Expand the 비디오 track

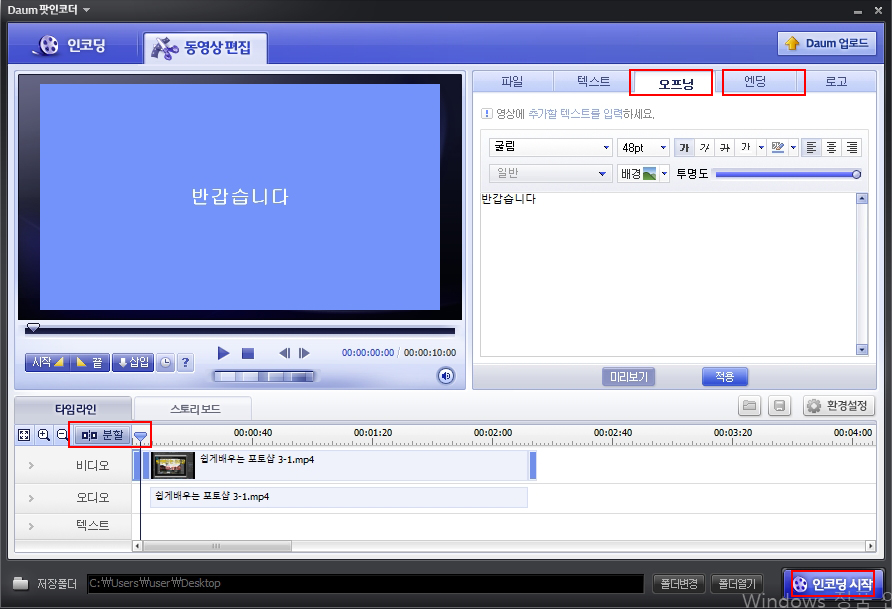click(x=31, y=465)
